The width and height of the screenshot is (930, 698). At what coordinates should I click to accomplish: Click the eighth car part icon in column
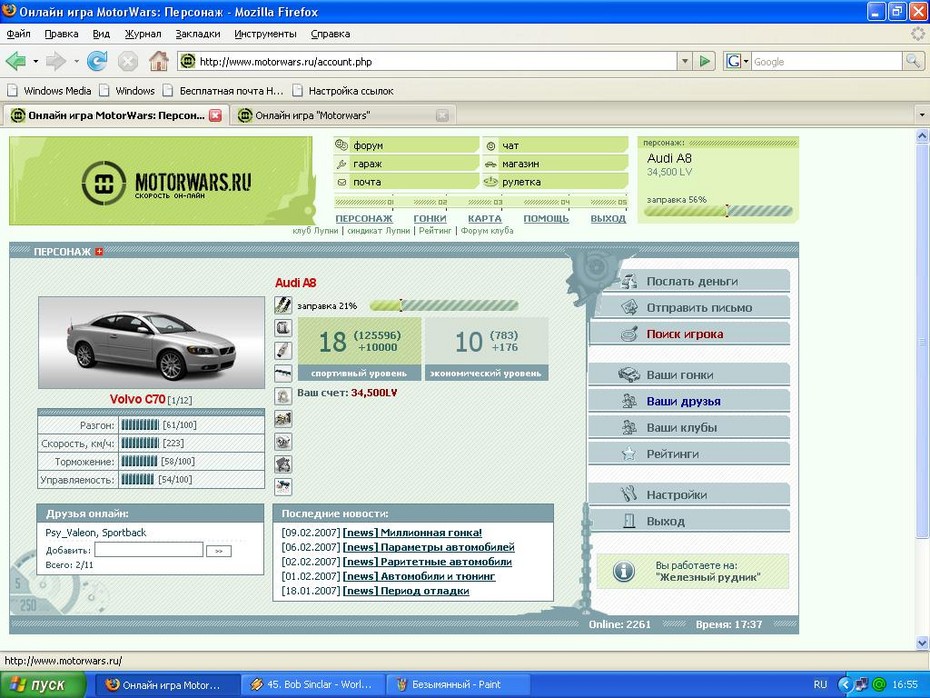tap(283, 464)
